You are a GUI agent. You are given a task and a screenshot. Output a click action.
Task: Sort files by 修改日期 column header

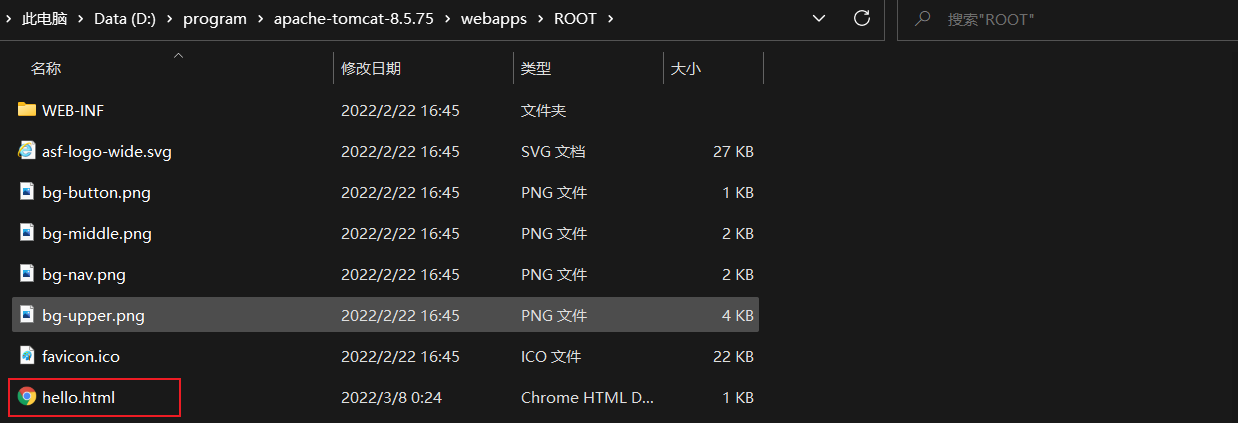coord(371,68)
